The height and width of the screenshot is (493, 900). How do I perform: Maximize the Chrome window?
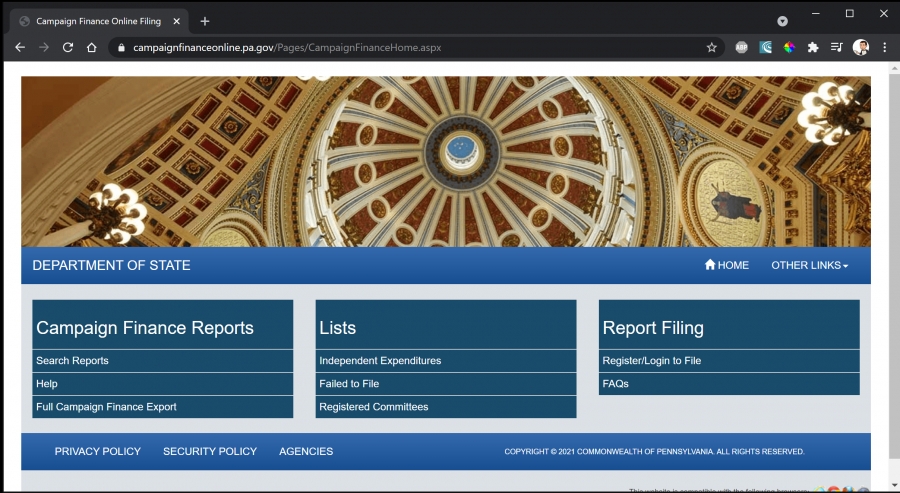pyautogui.click(x=850, y=13)
